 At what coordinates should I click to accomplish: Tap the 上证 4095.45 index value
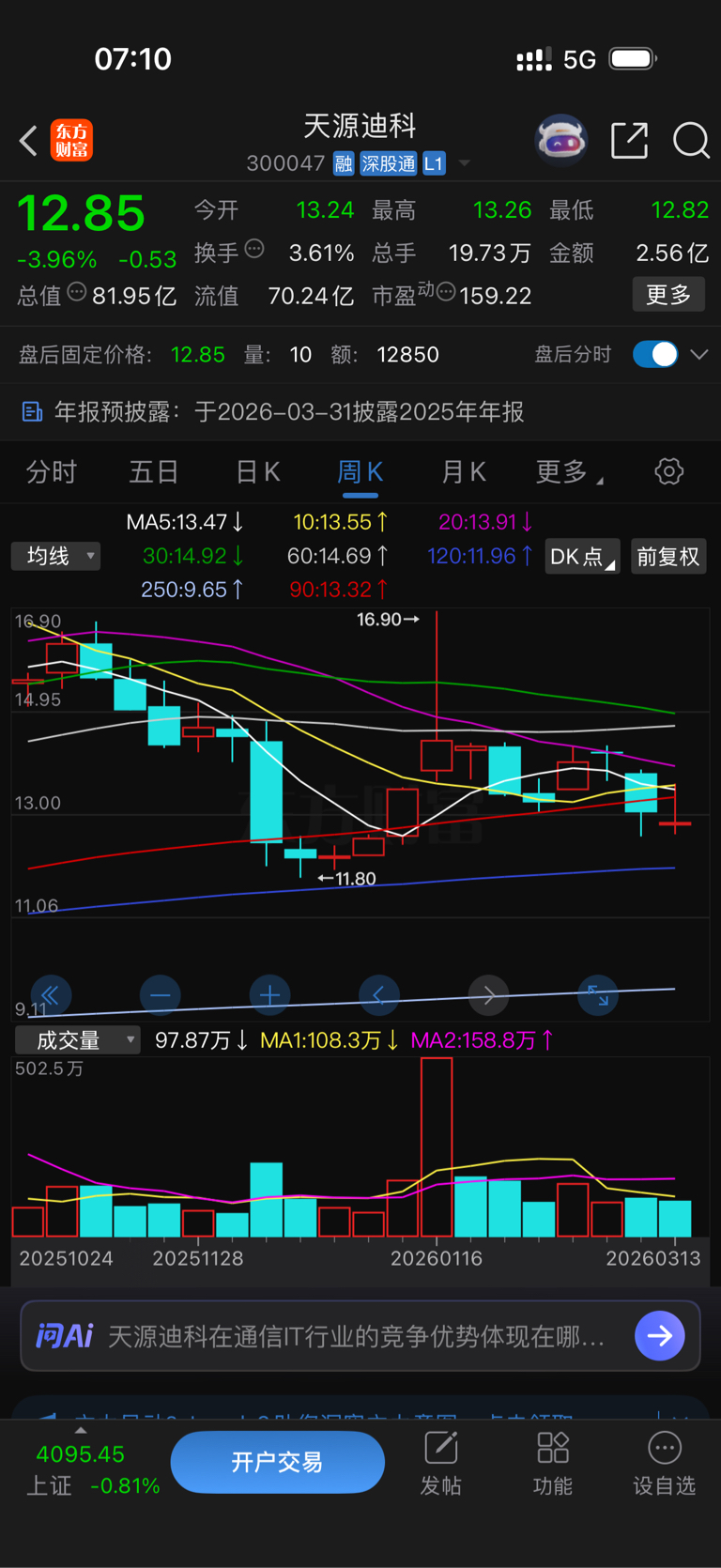click(80, 1454)
